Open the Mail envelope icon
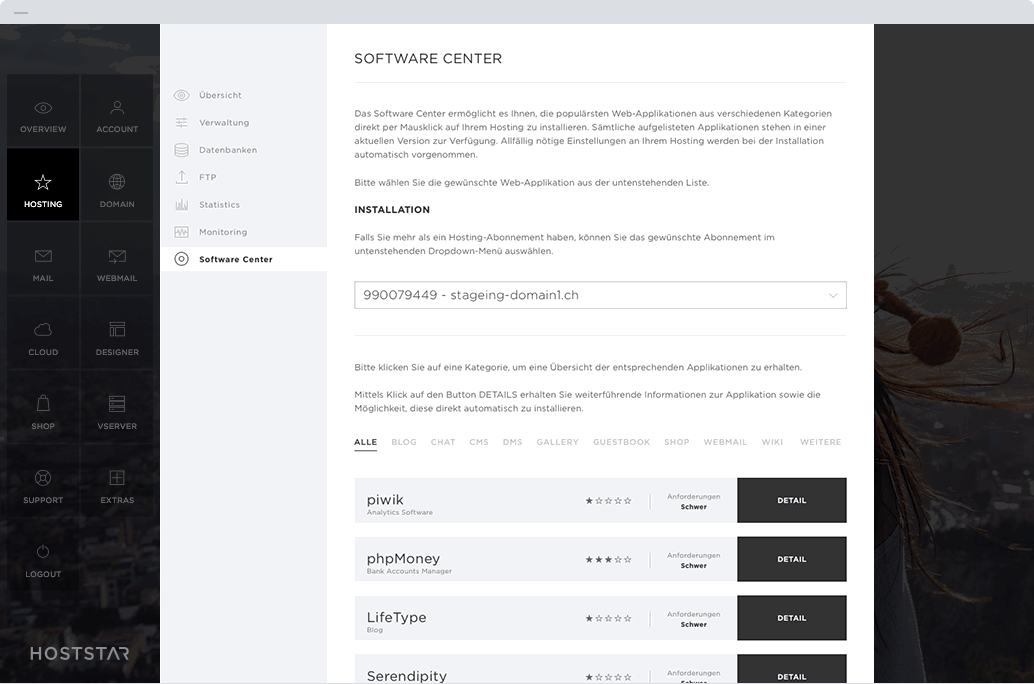The image size is (1034, 684). pos(43,256)
